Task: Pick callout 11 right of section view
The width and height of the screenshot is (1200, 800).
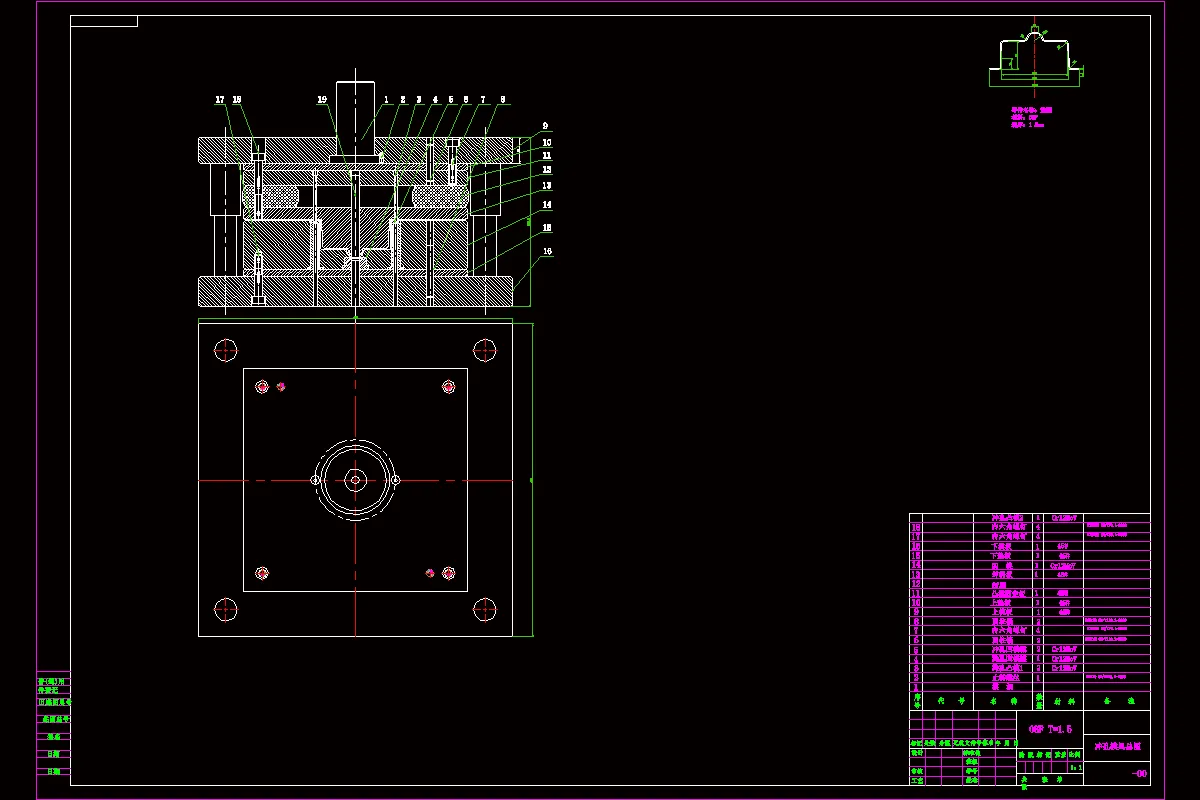Action: tap(547, 155)
